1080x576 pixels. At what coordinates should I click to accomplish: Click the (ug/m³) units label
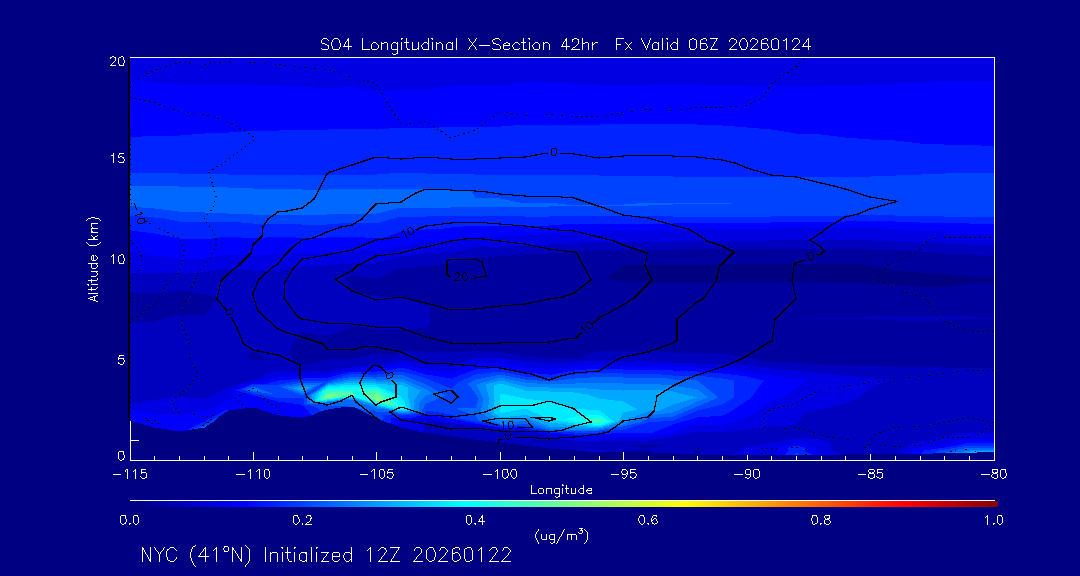pos(561,536)
